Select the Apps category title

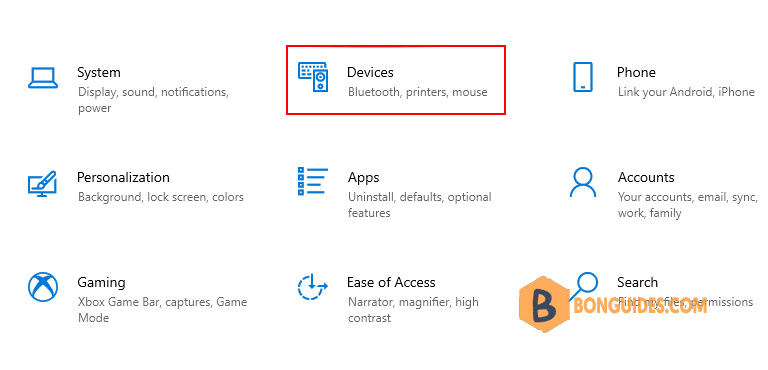363,178
